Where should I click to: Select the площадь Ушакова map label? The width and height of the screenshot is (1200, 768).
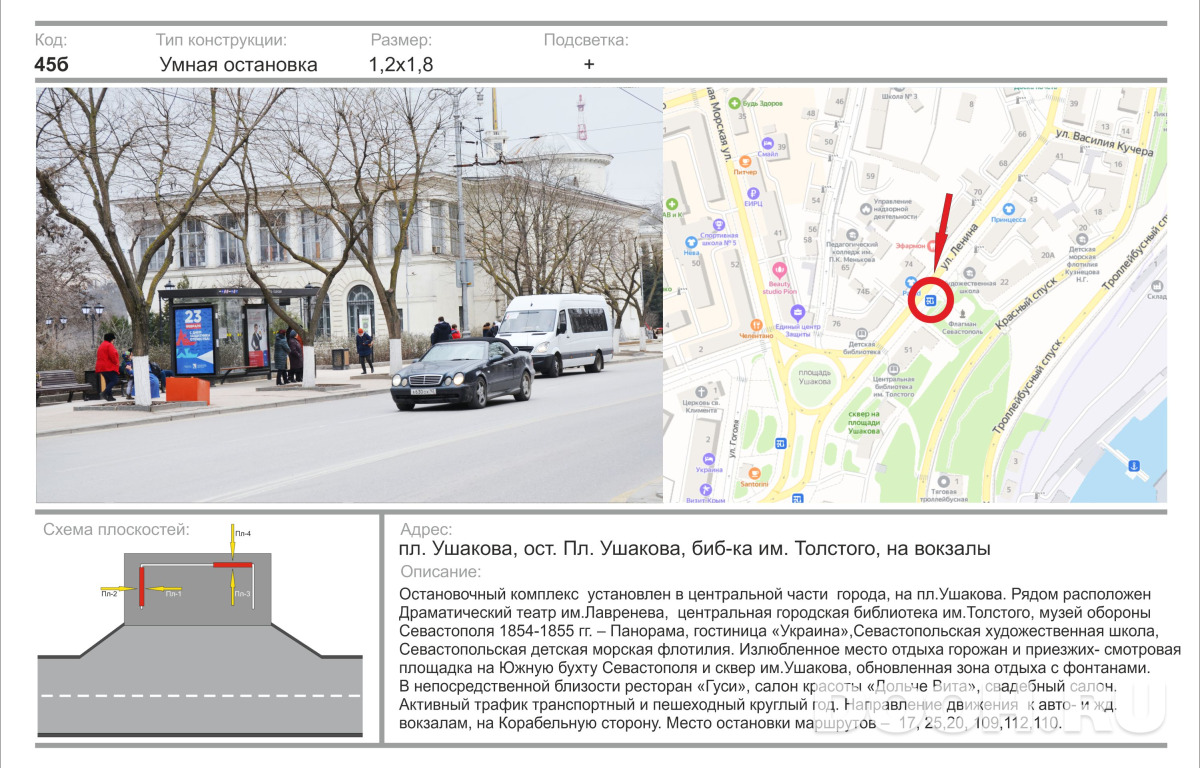[x=815, y=378]
